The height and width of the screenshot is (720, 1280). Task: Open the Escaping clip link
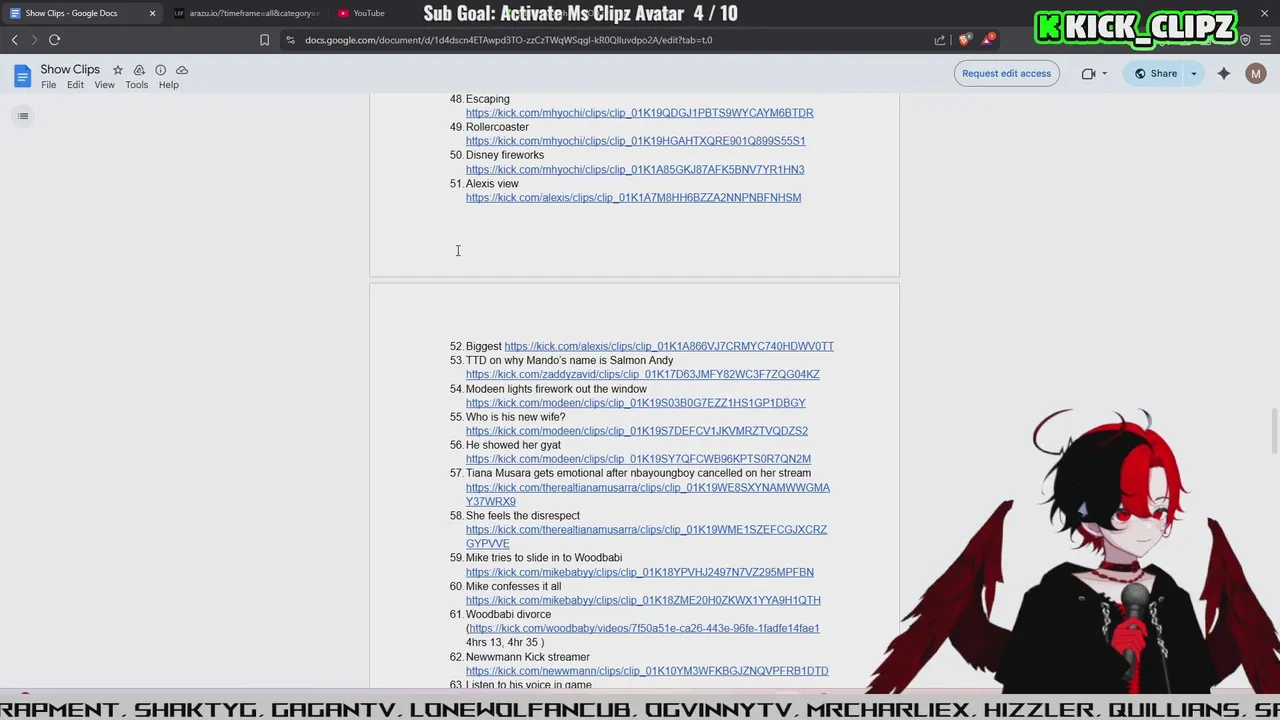639,113
